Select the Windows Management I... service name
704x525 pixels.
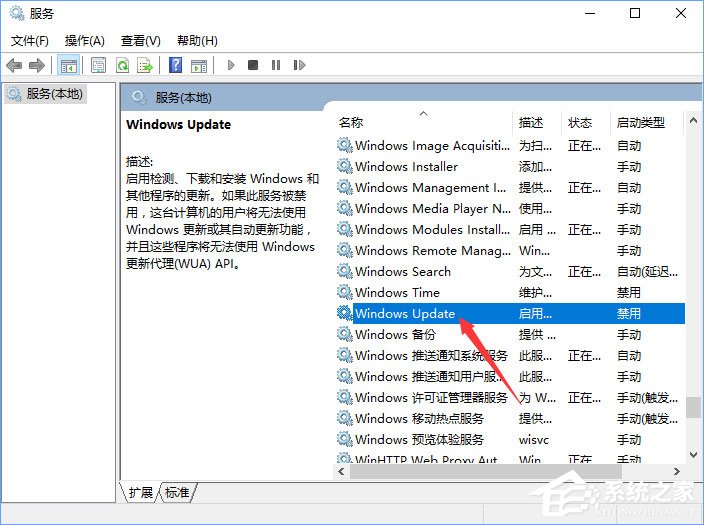[431, 188]
